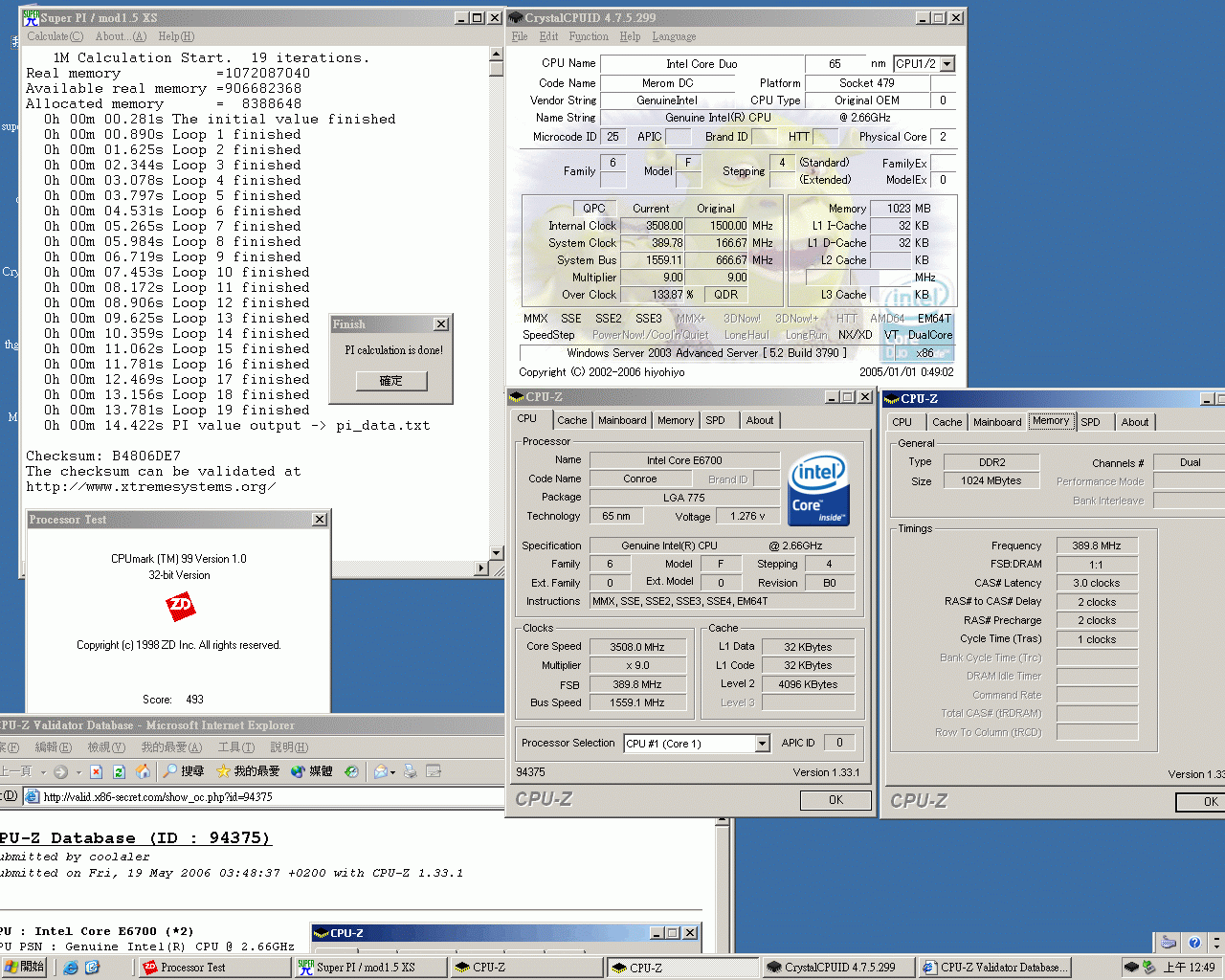Click the Refresh icon in Internet Explorer toolbar
Image resolution: width=1225 pixels, height=980 pixels.
[119, 771]
